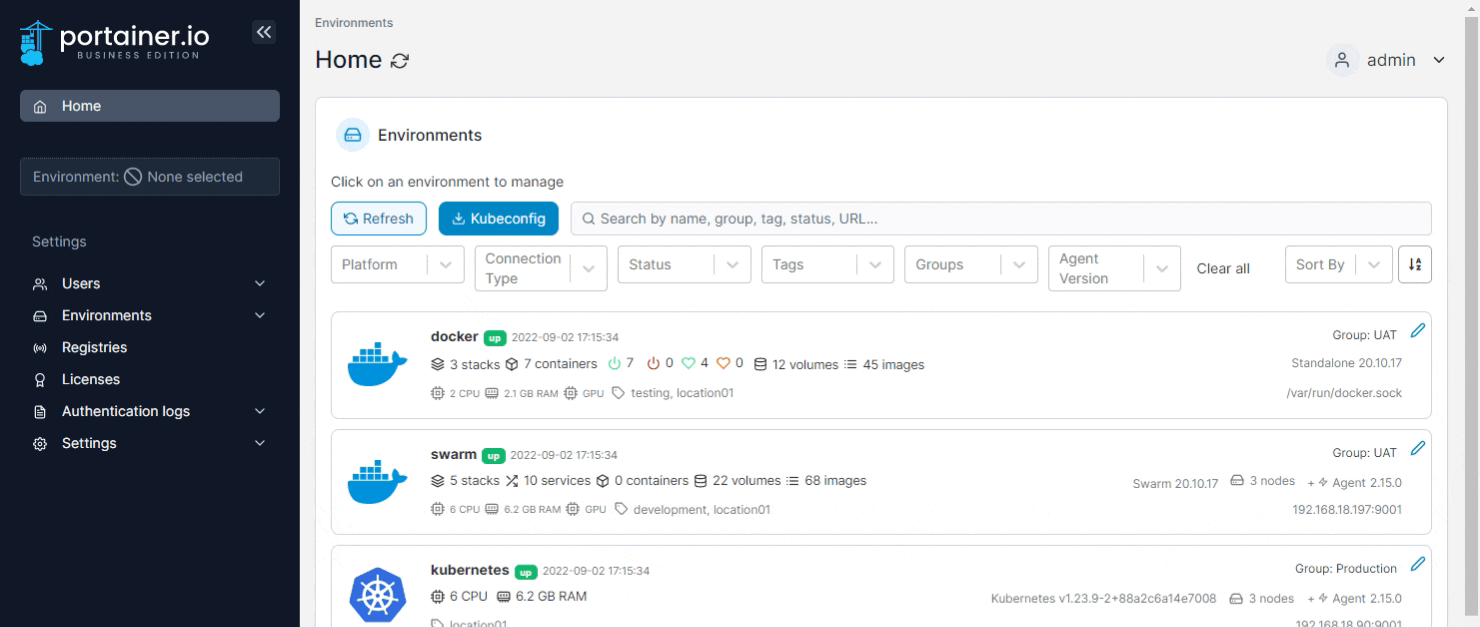Open Registries in the sidebar
1480x627 pixels.
click(94, 348)
